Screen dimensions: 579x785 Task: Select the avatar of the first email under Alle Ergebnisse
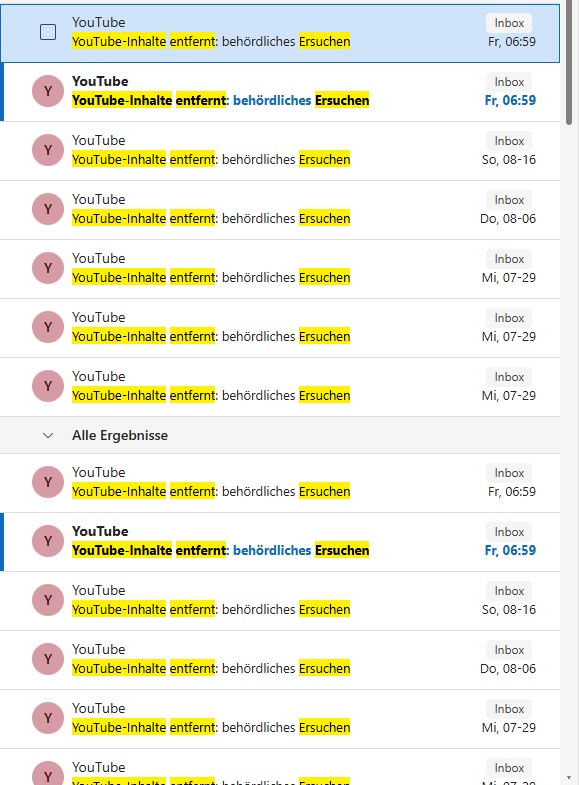coord(48,482)
